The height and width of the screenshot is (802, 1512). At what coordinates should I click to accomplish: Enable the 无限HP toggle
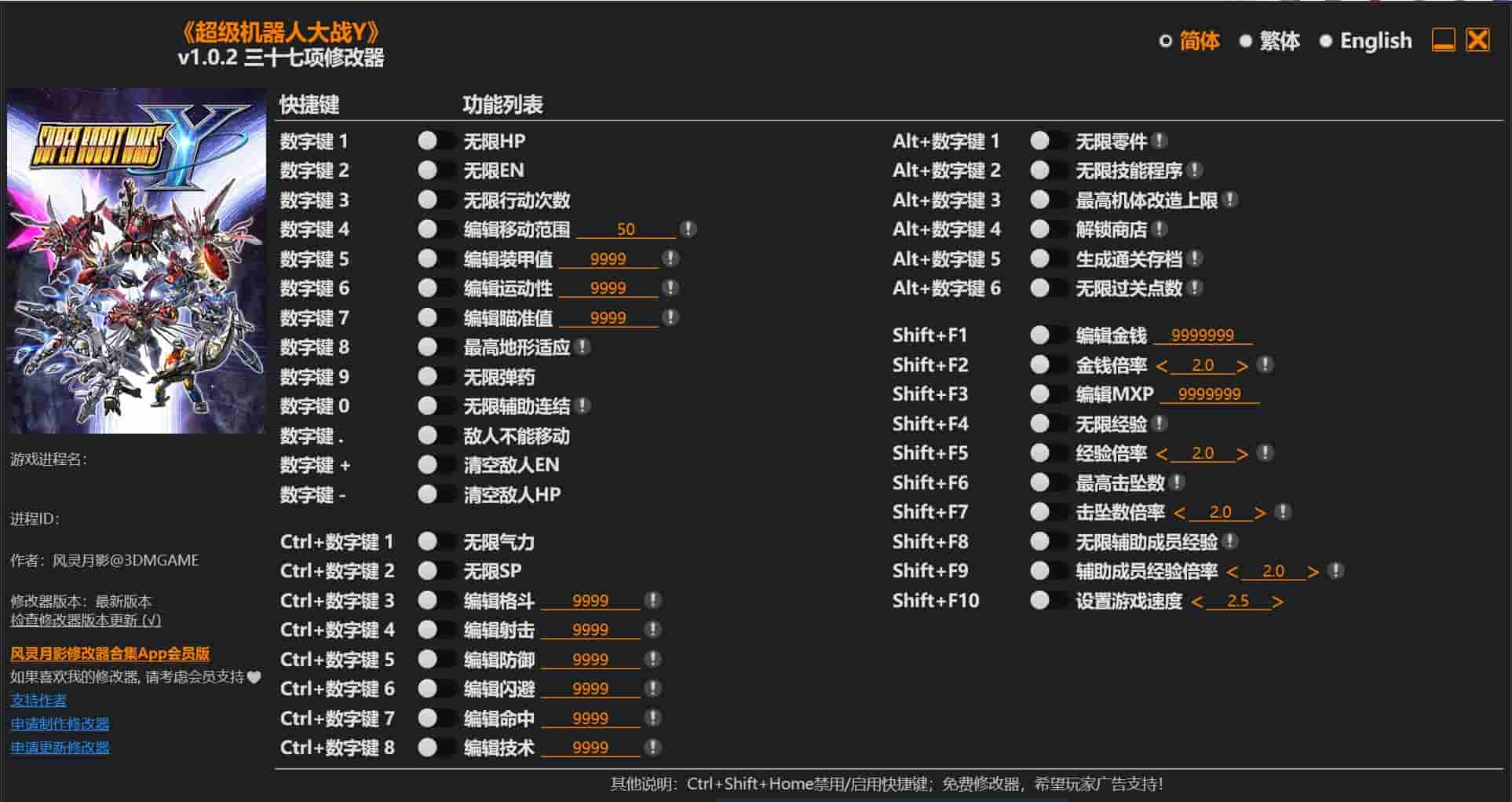tap(436, 141)
